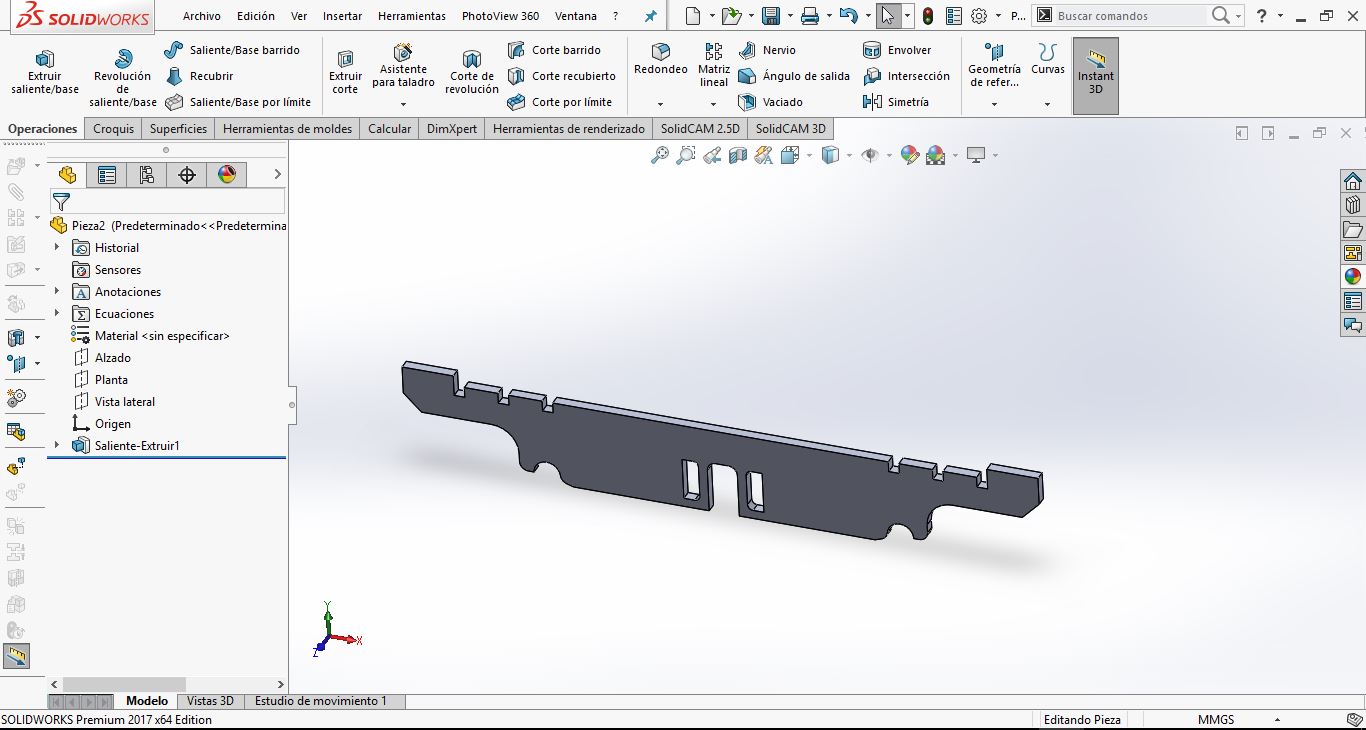Image resolution: width=1366 pixels, height=730 pixels.
Task: Expand the Ecuaciones tree node
Action: click(57, 313)
